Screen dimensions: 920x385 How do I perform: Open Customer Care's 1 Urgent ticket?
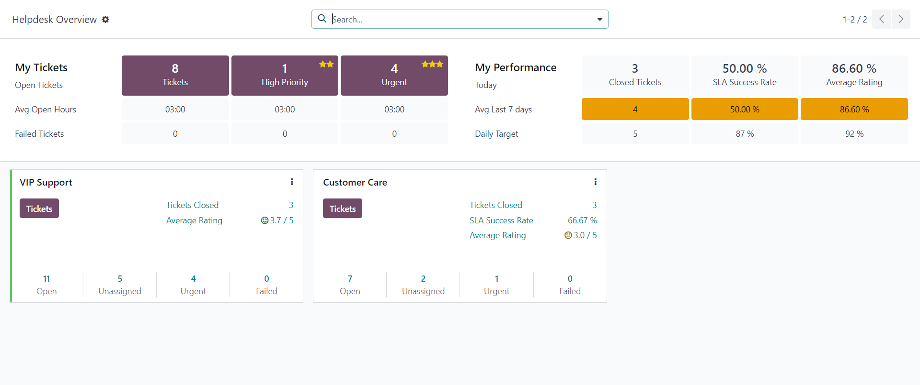pyautogui.click(x=496, y=285)
